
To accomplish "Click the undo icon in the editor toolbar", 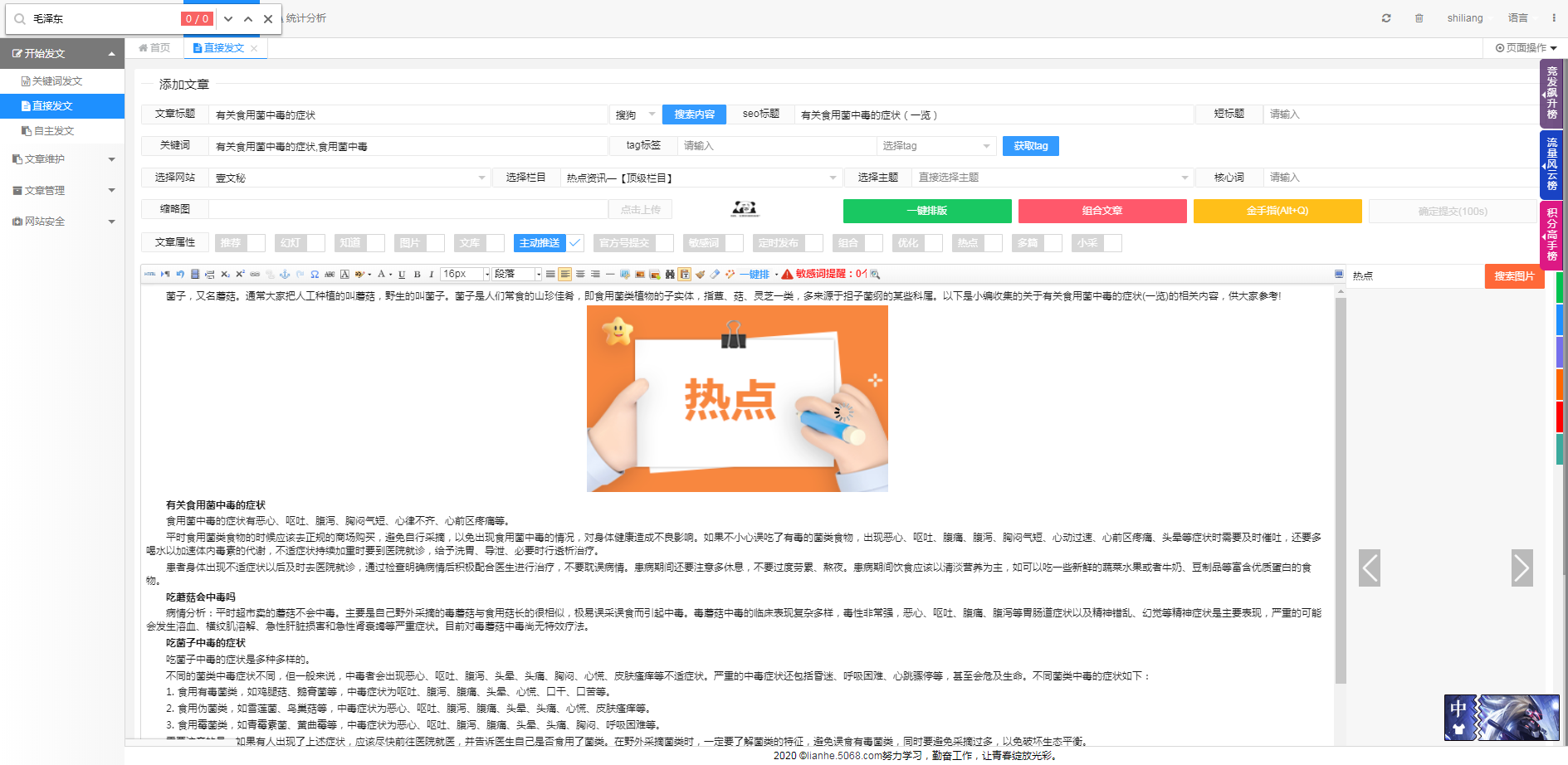I will point(179,274).
